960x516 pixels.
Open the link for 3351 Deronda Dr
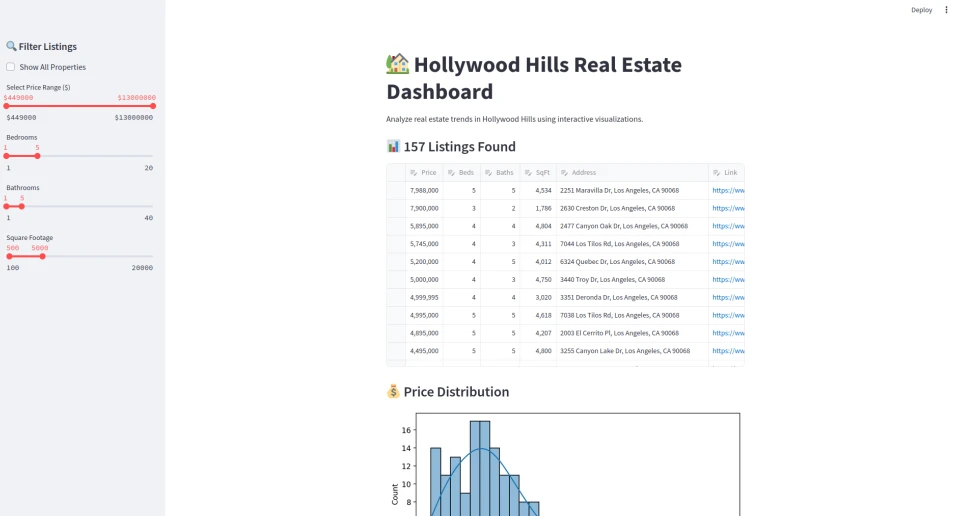tap(728, 297)
